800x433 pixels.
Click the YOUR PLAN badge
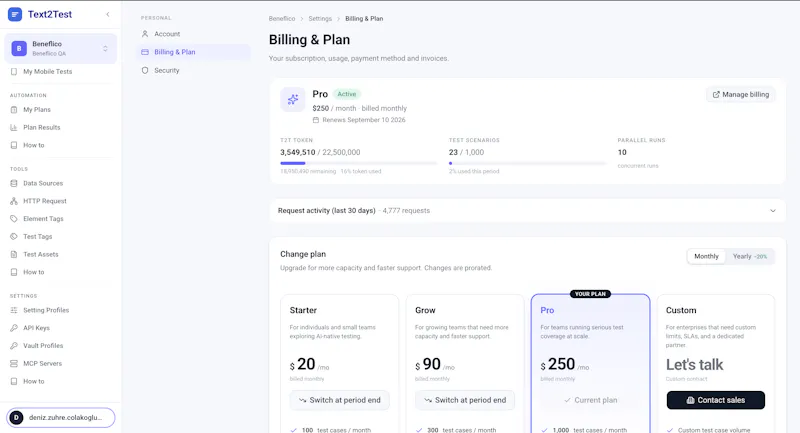pos(590,294)
